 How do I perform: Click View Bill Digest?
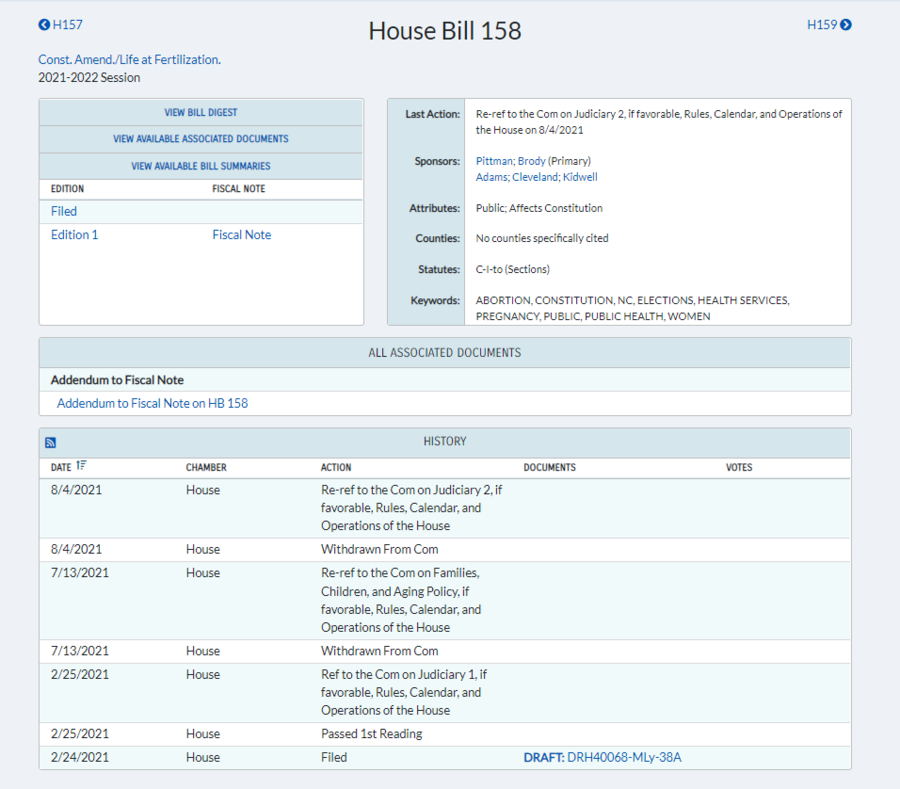pos(201,112)
